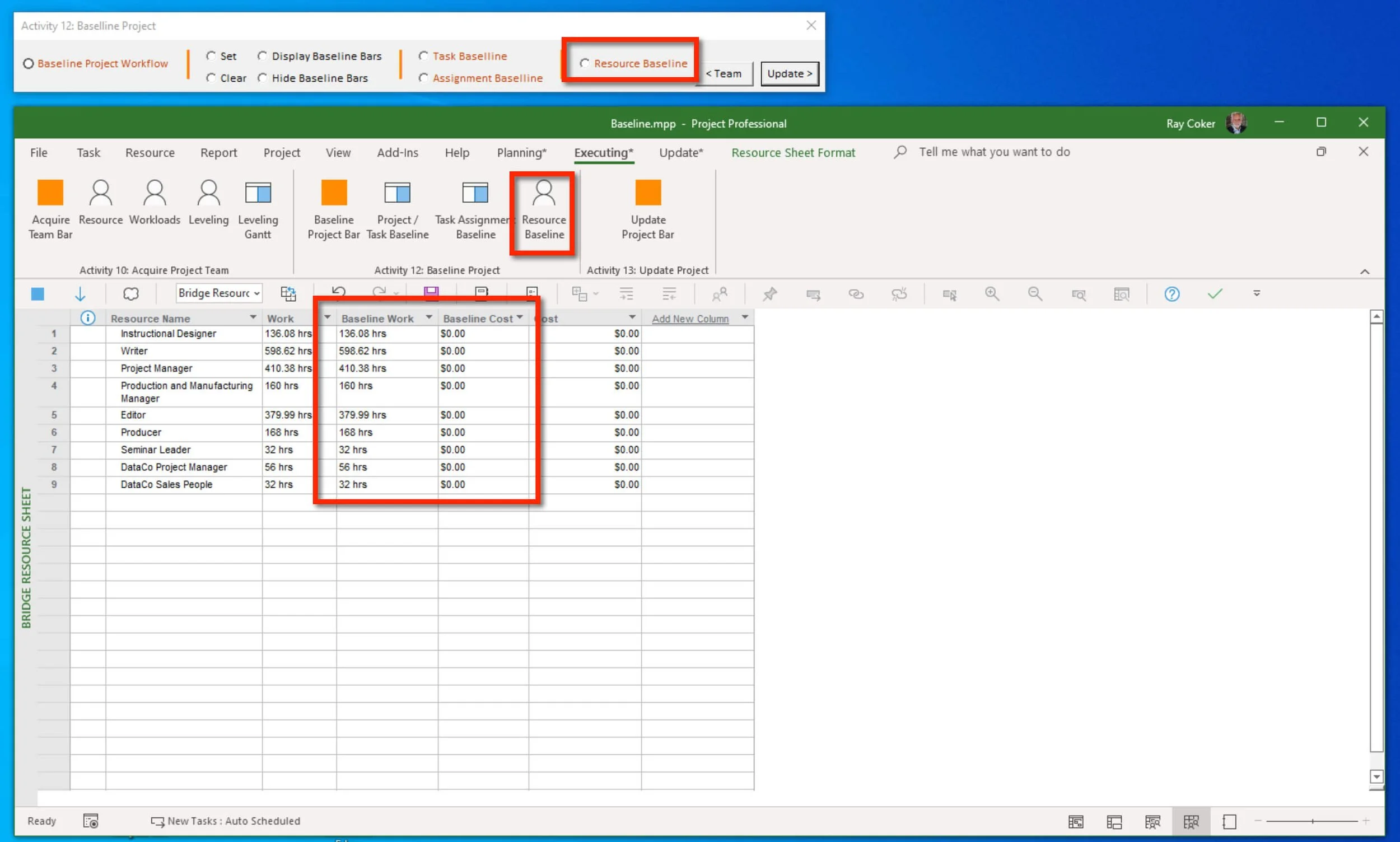This screenshot has width=1400, height=842.
Task: Switch to Gantt Chart view in status bar
Action: (x=1076, y=821)
